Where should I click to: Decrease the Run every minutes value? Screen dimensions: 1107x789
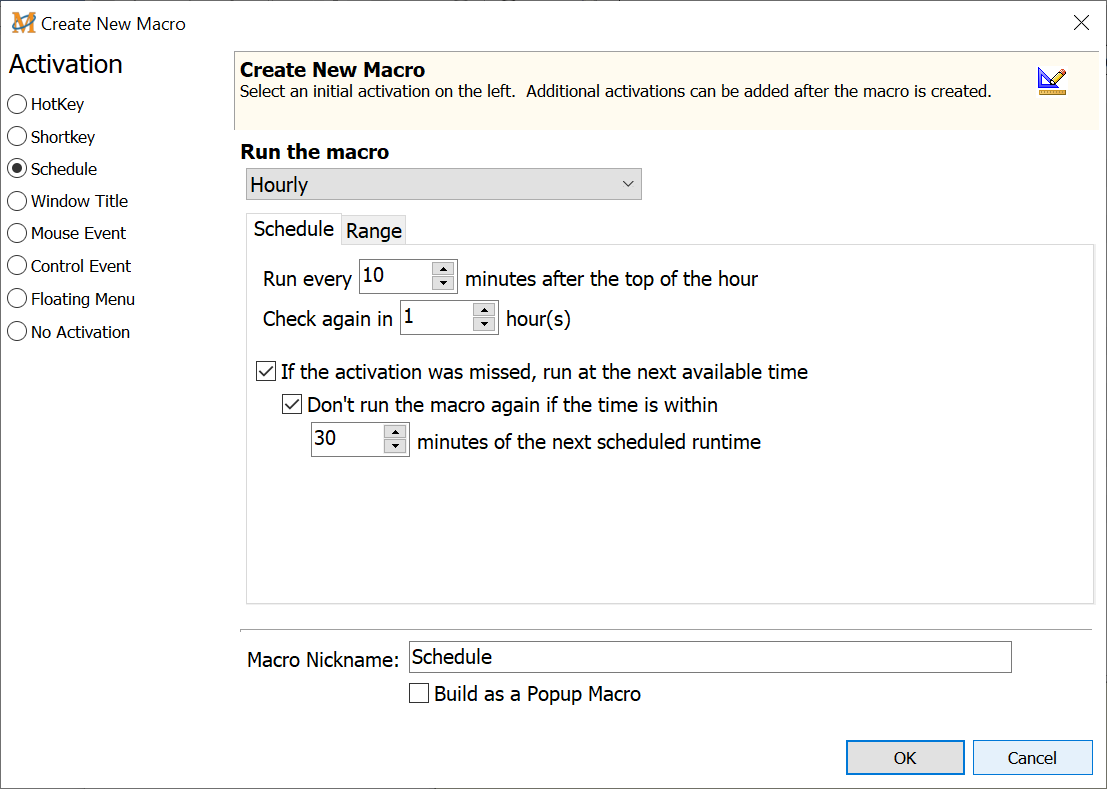[443, 284]
